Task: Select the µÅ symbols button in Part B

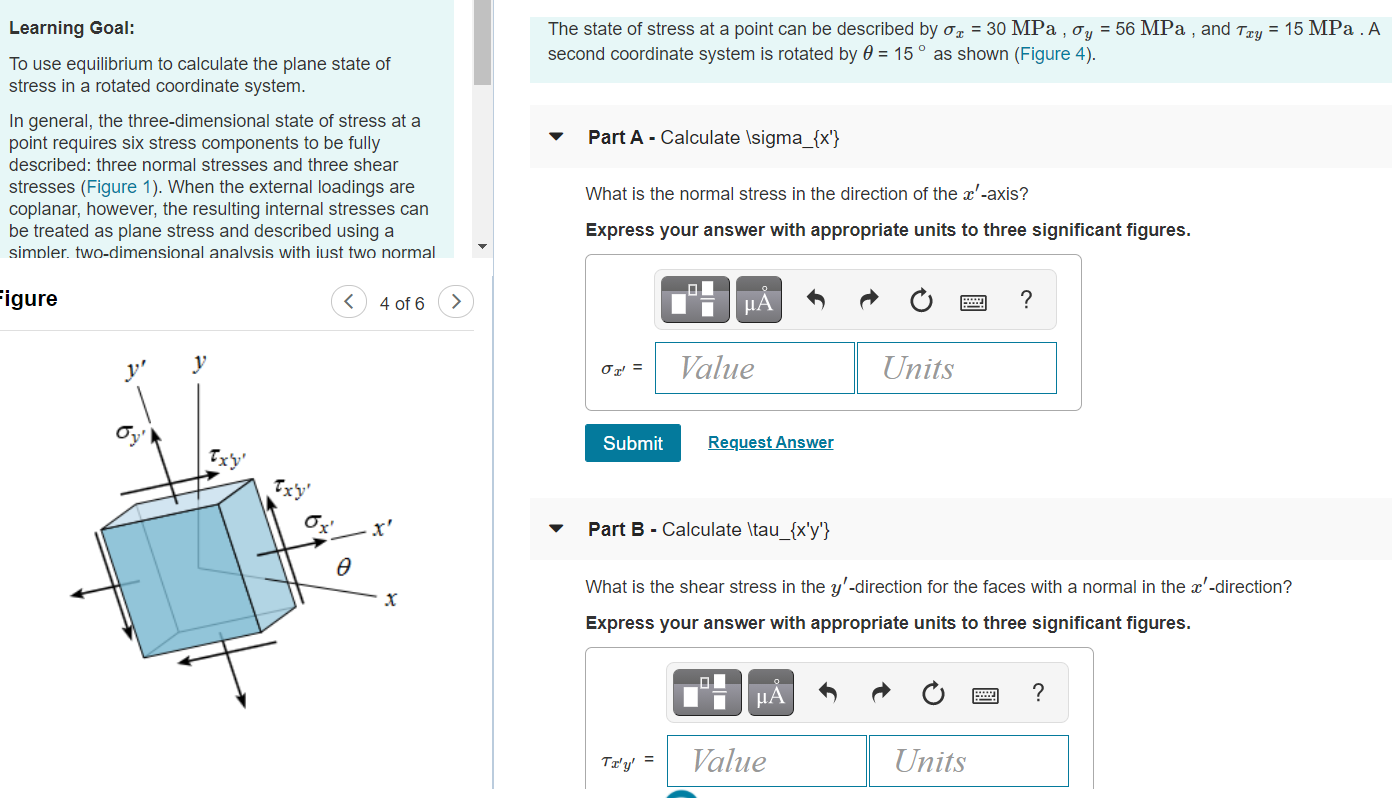Action: 771,693
